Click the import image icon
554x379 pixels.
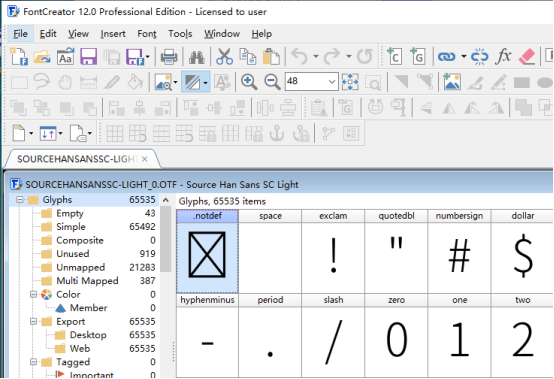tap(452, 82)
